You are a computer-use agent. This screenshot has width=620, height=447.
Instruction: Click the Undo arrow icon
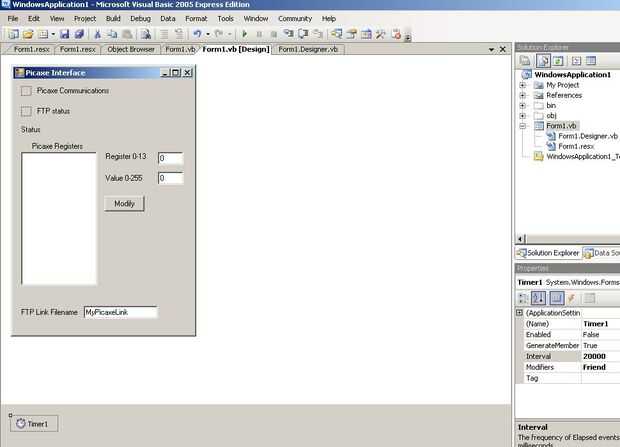click(x=197, y=34)
